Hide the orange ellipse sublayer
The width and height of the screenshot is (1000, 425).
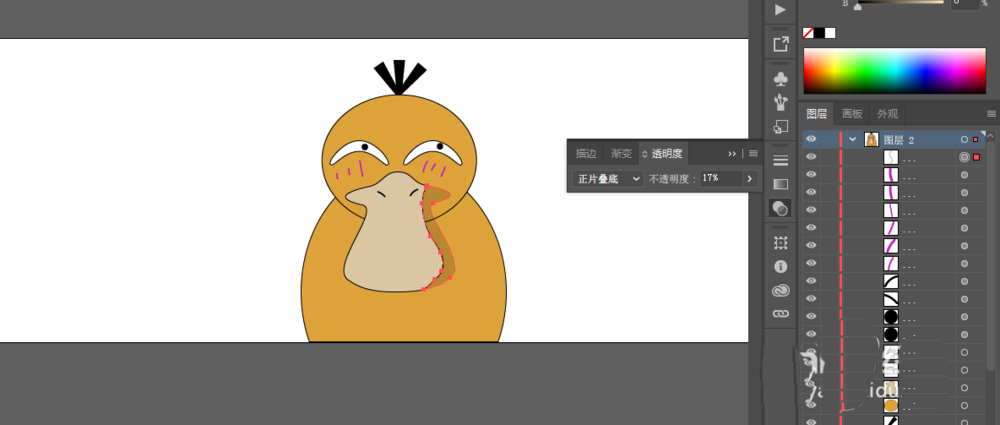811,405
